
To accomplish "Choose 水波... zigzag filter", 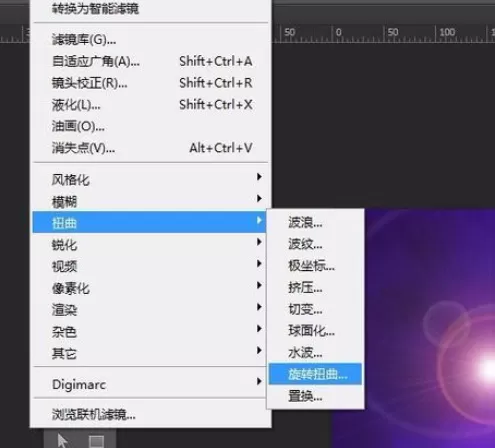I will coord(315,352).
